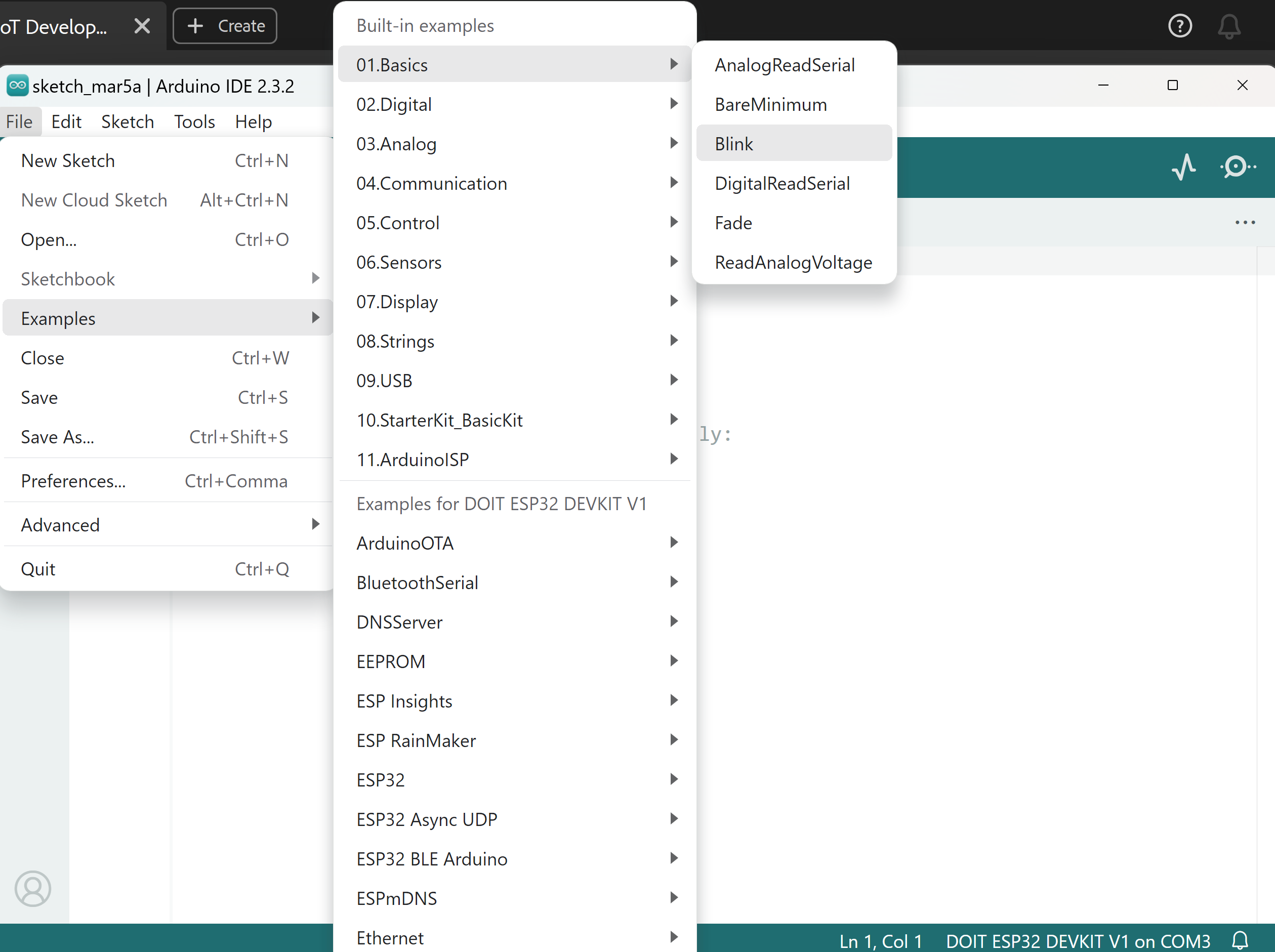Click the status bar notification bell
The height and width of the screenshot is (952, 1275).
click(x=1240, y=940)
